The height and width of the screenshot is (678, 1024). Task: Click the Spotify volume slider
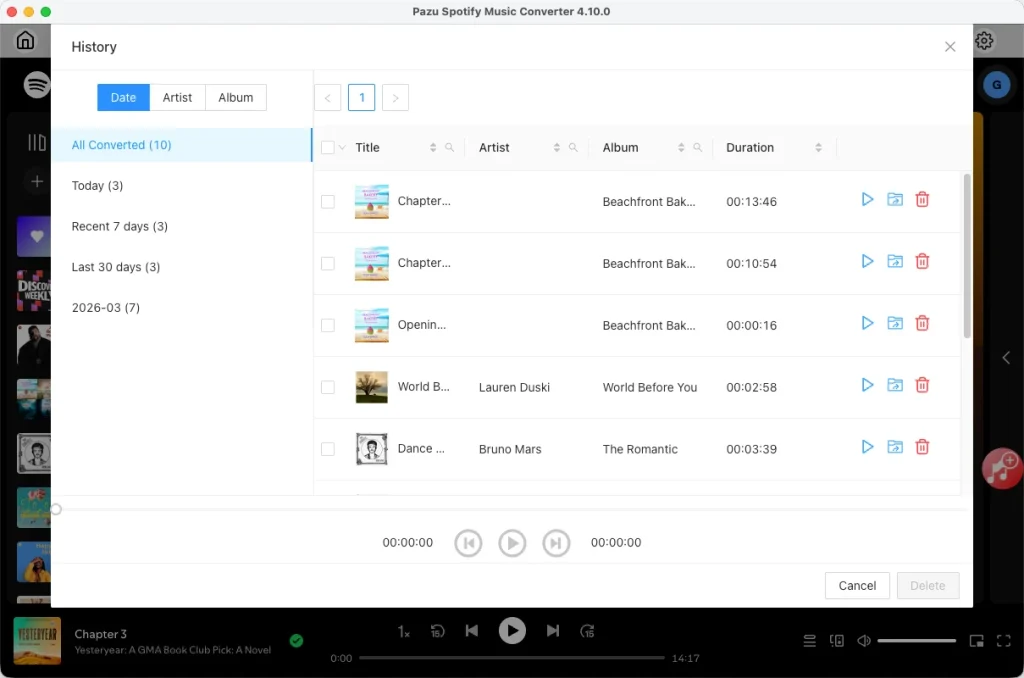916,641
